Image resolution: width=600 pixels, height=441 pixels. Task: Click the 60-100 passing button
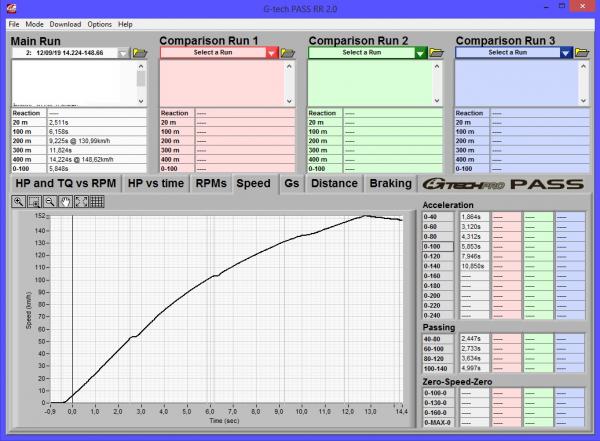click(x=438, y=349)
